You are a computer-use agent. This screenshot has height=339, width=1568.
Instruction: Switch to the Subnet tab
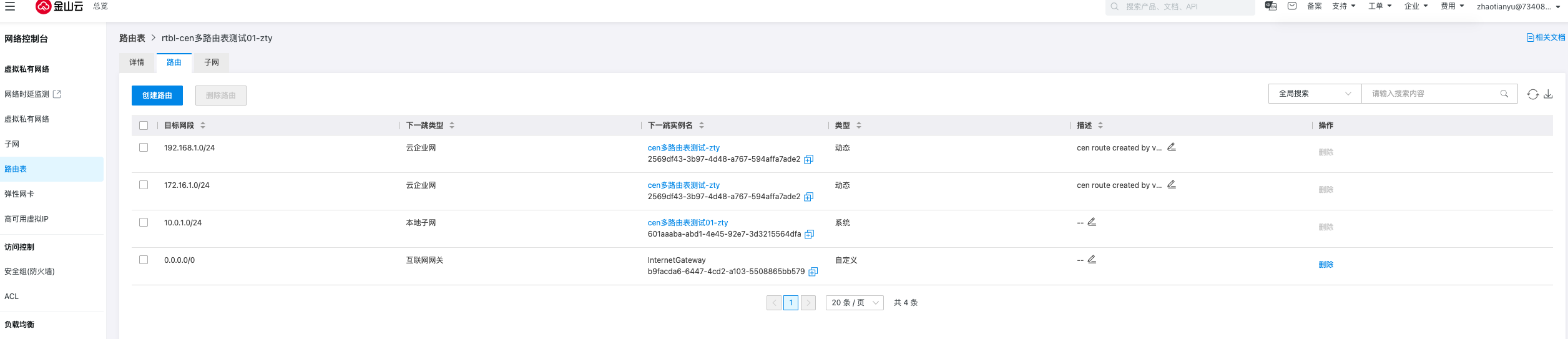pos(212,62)
